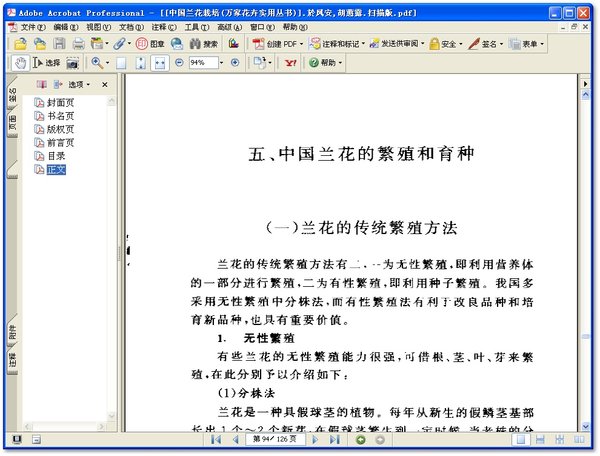
Task: Select the Hand tool
Action: pyautogui.click(x=20, y=63)
